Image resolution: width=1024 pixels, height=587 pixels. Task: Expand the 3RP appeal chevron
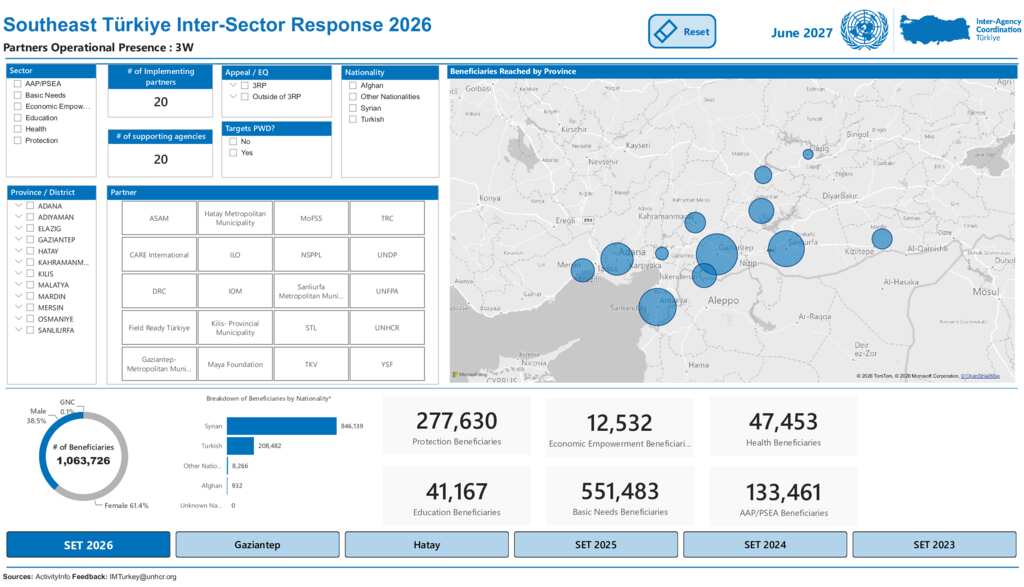(x=233, y=85)
